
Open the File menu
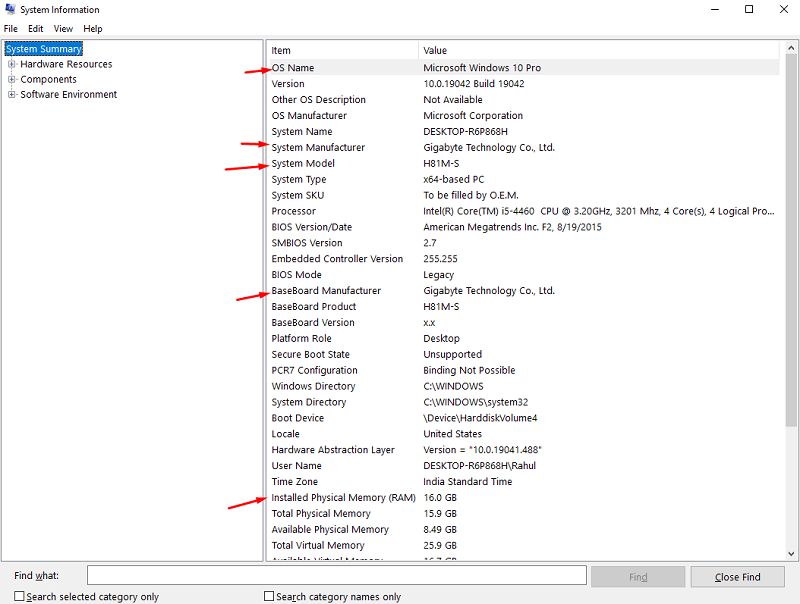tap(11, 29)
